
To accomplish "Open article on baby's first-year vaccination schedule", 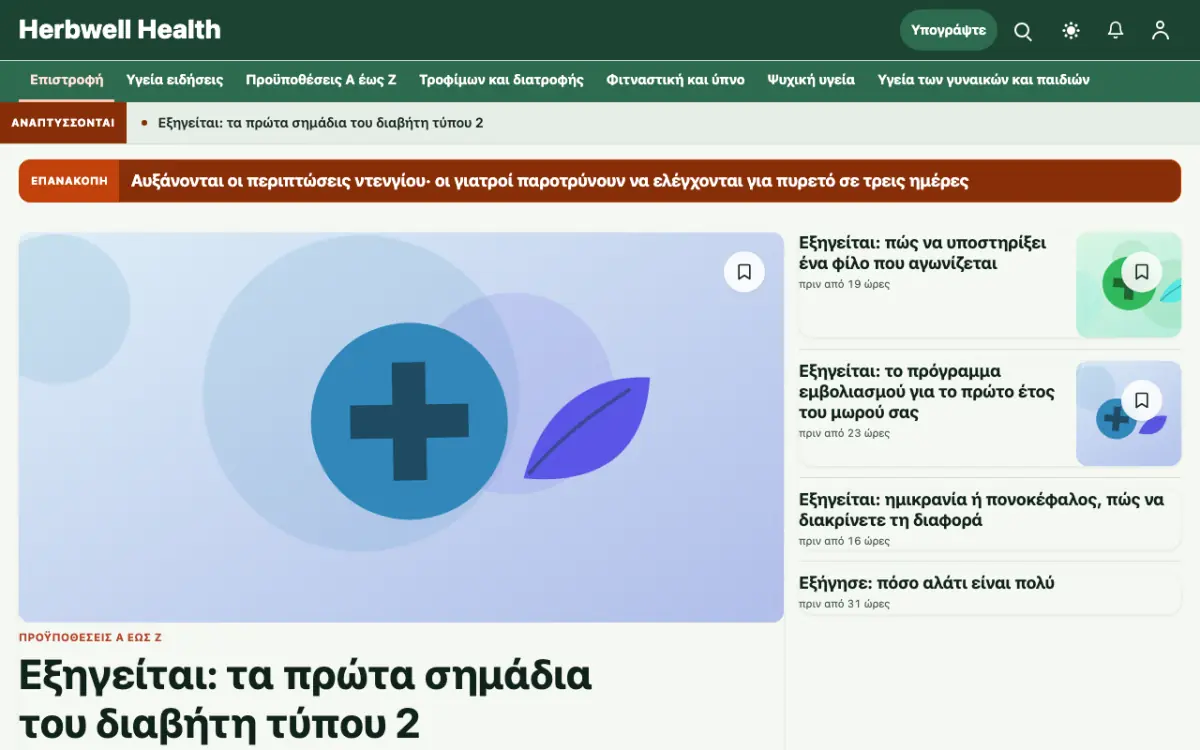I will tap(927, 392).
